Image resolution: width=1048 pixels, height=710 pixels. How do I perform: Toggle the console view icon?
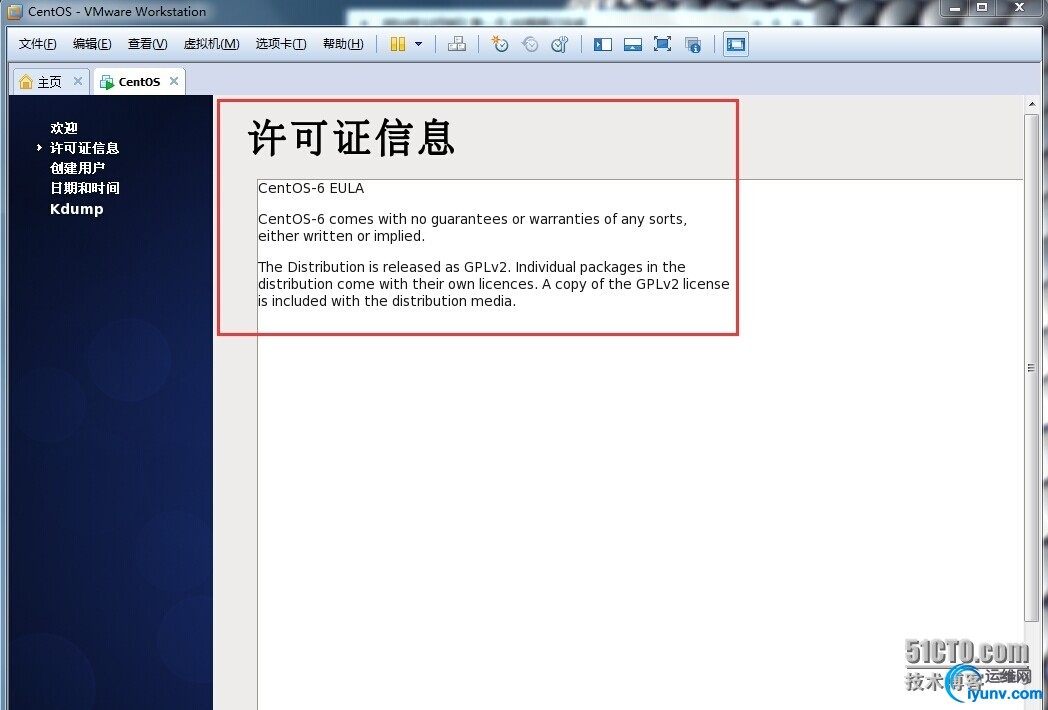point(736,44)
